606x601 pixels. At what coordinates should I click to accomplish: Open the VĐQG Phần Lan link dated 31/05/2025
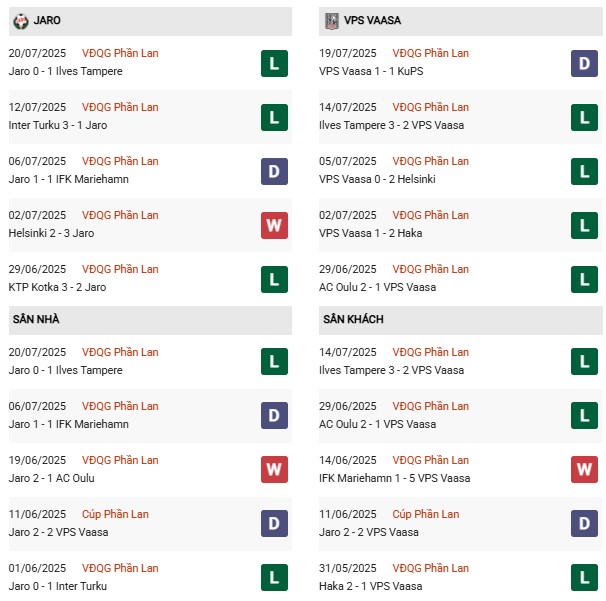(x=431, y=568)
